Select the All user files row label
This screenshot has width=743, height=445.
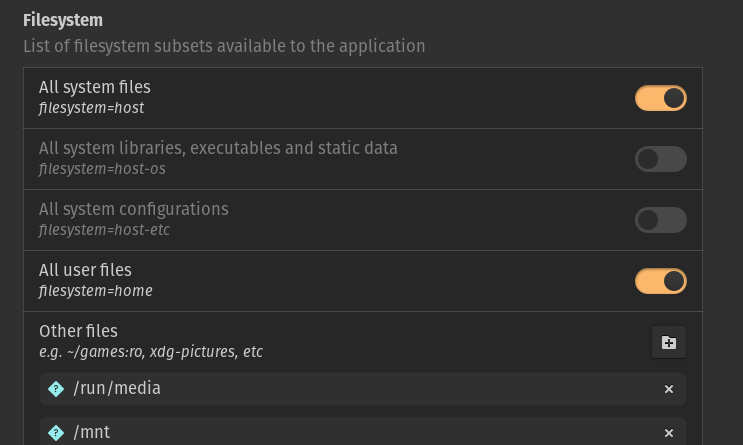click(85, 270)
